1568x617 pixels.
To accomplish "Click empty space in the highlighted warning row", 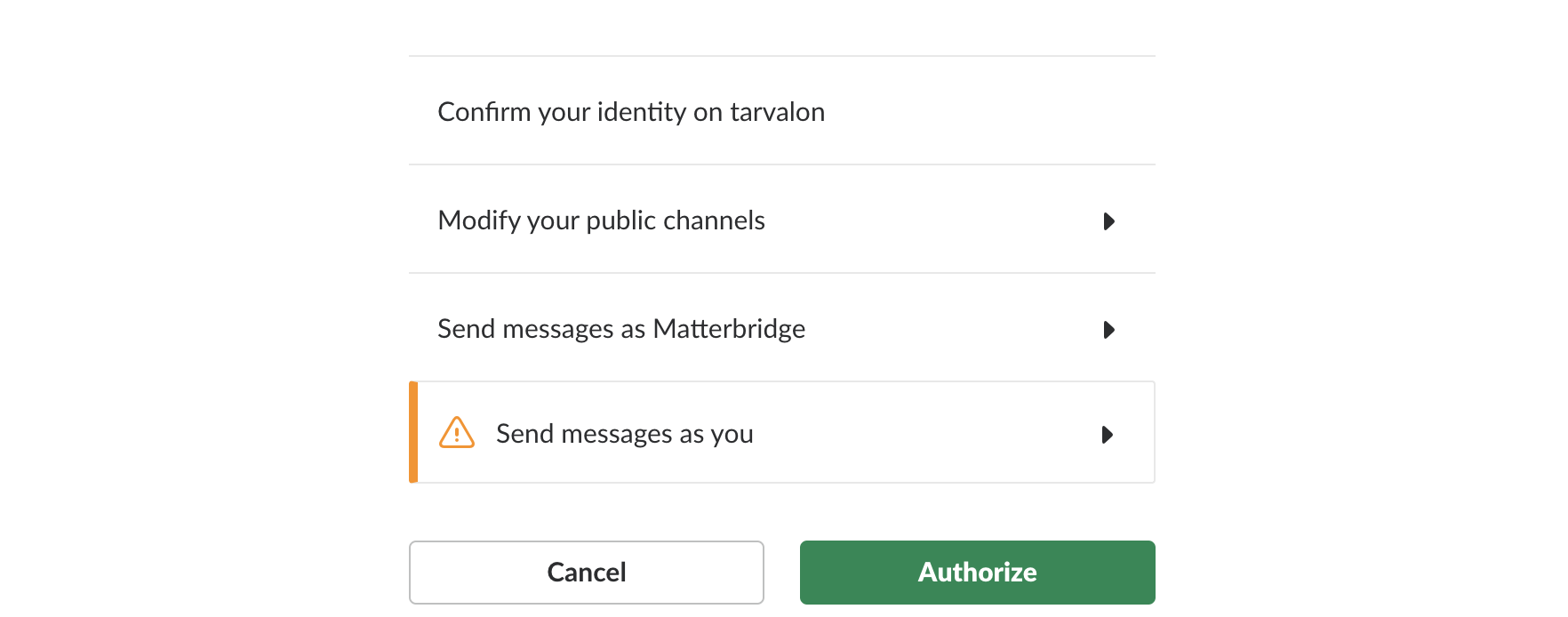I will (x=924, y=434).
